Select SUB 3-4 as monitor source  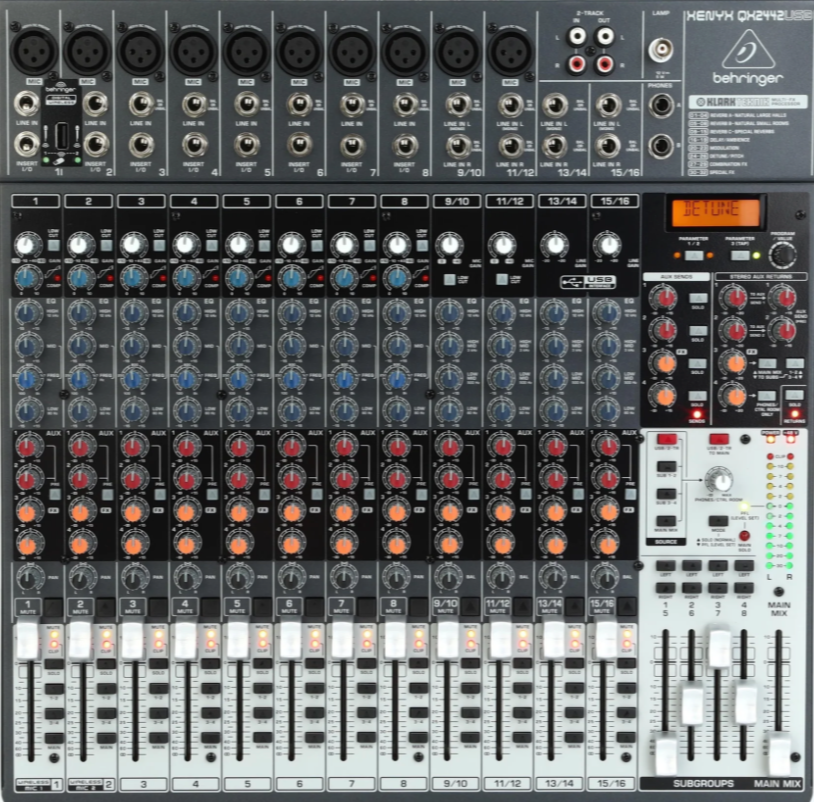[x=667, y=494]
